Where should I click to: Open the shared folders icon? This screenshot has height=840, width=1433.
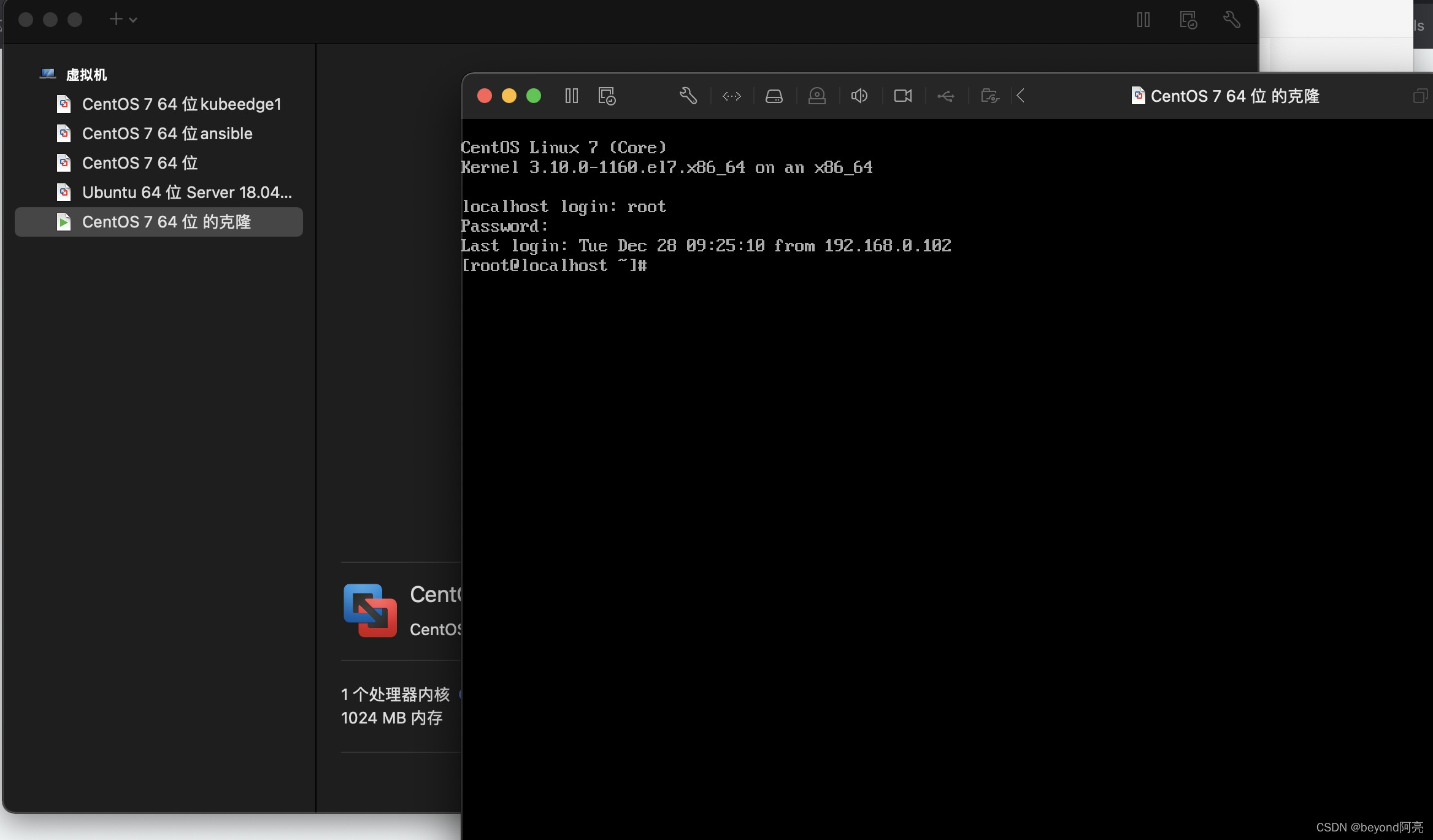(x=989, y=96)
